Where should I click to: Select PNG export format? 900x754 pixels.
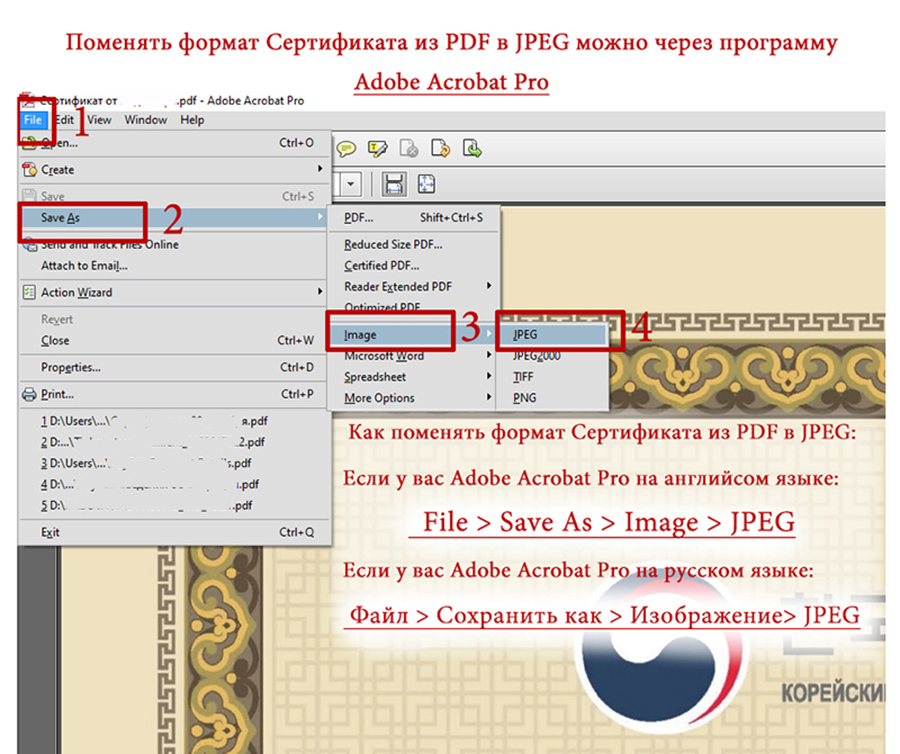[524, 398]
